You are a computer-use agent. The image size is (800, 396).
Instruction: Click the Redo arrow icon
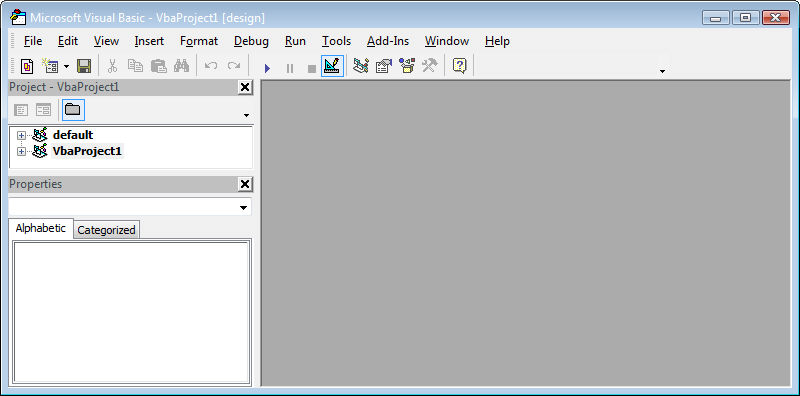(x=234, y=66)
